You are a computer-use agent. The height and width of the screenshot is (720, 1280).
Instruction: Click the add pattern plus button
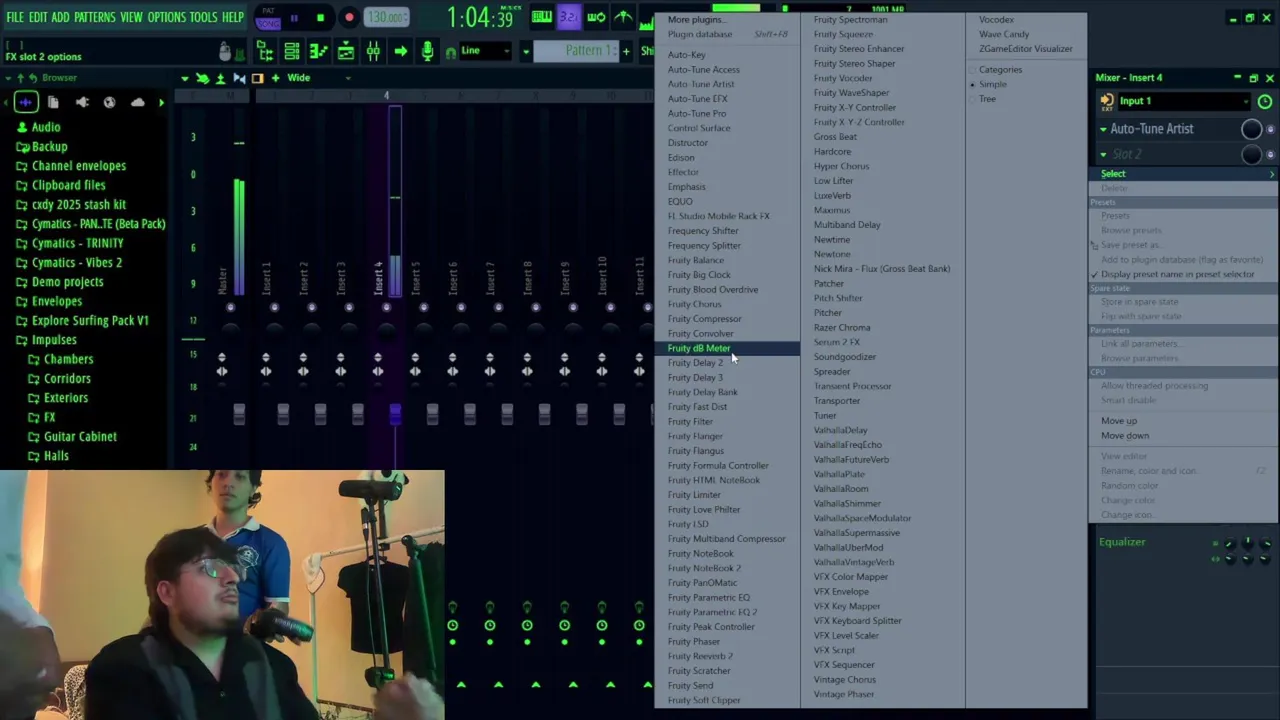627,51
